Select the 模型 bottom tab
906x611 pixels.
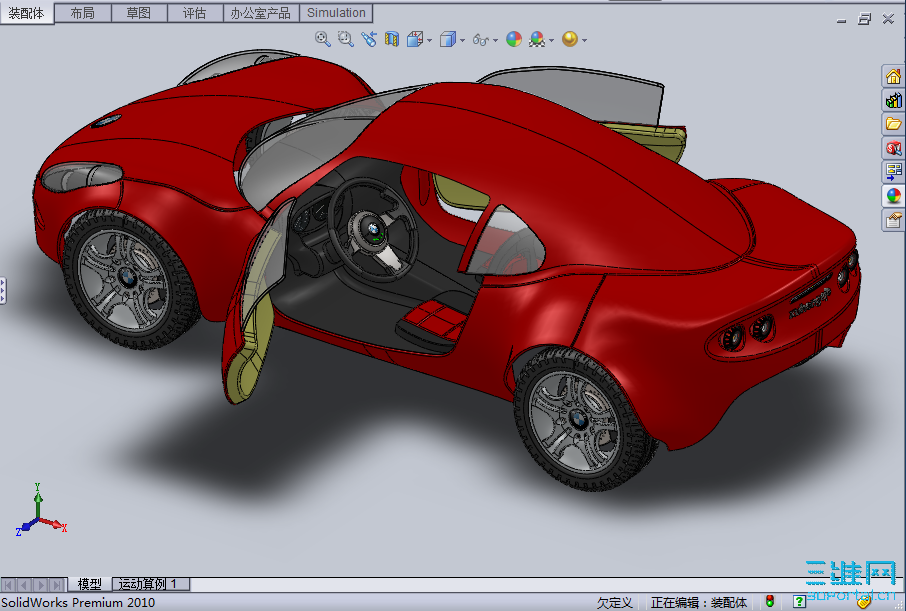pos(90,584)
